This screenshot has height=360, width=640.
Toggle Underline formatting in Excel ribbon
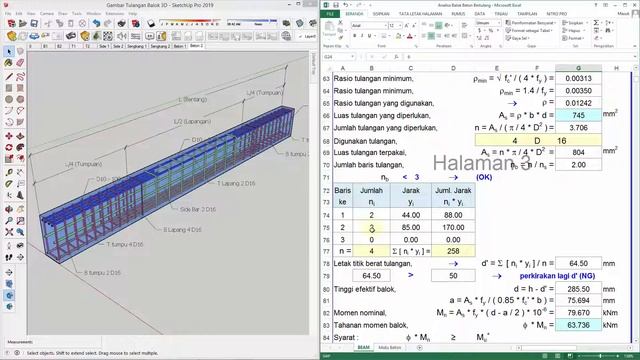(x=369, y=36)
